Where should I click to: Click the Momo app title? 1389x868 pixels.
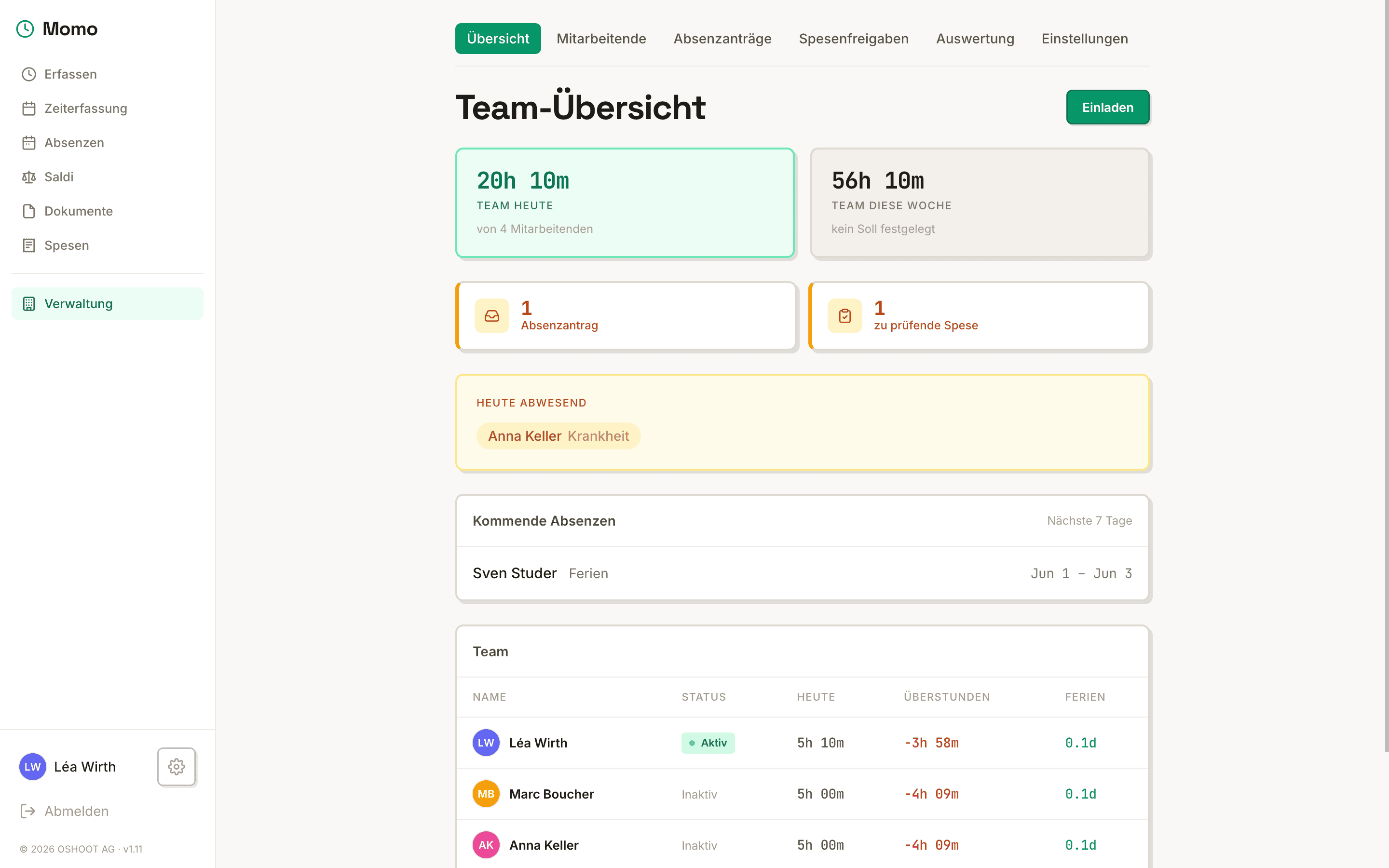(69, 29)
